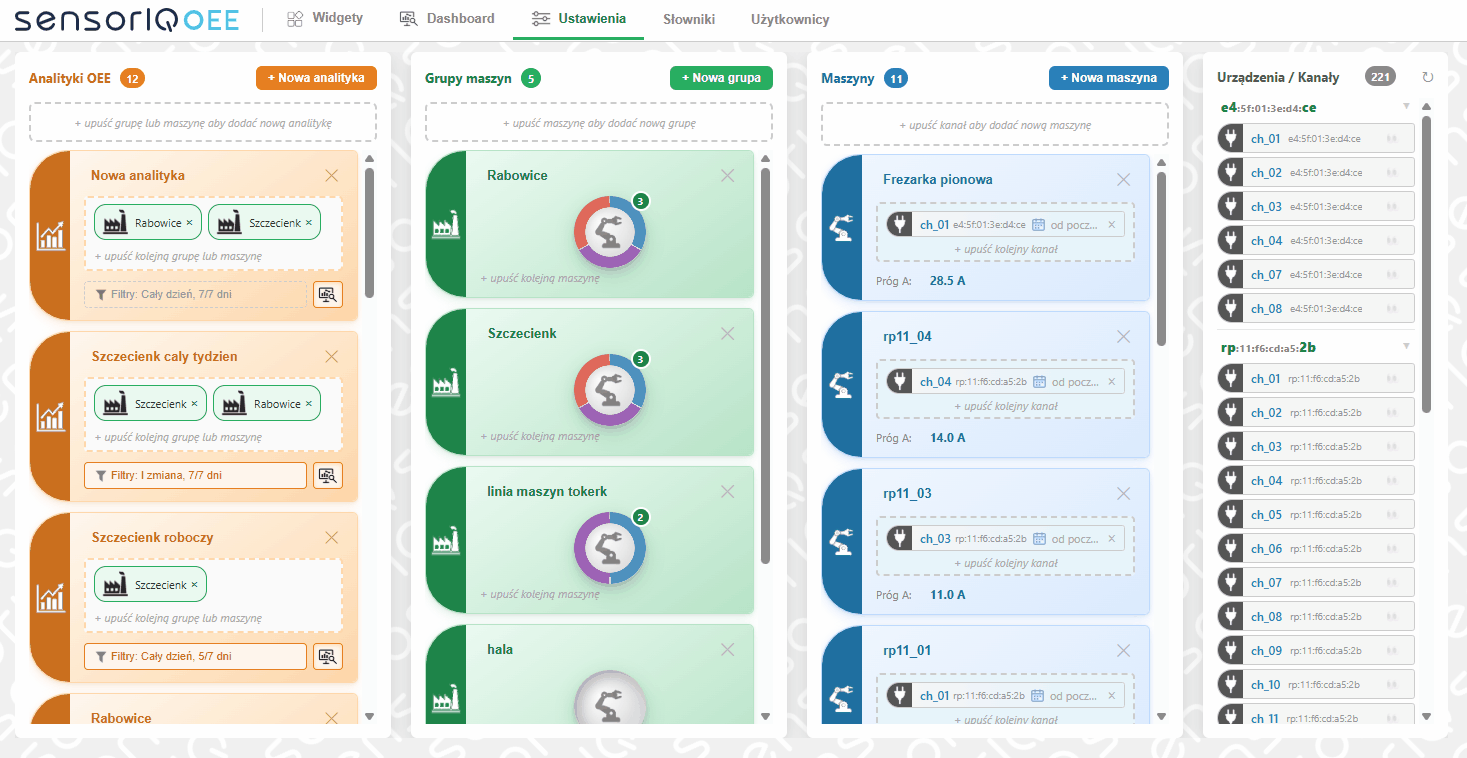Remove Rabowice tag from Szczecienk cały tydzień

308,404
